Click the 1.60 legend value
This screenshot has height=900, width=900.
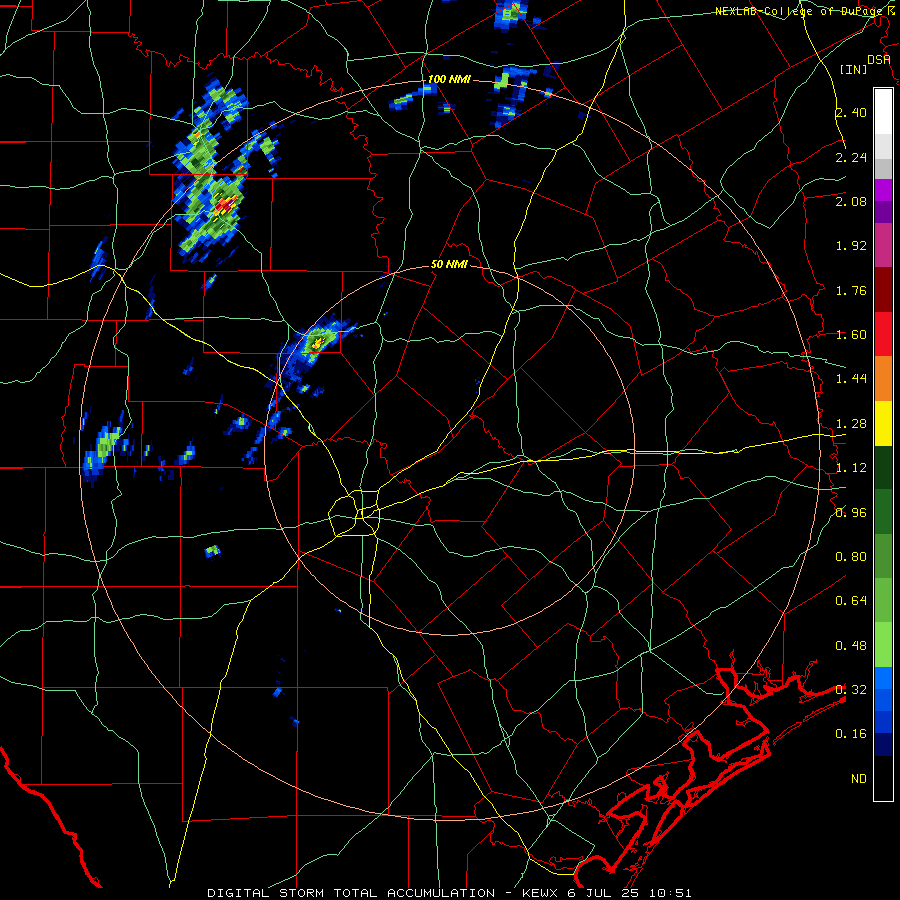[851, 335]
